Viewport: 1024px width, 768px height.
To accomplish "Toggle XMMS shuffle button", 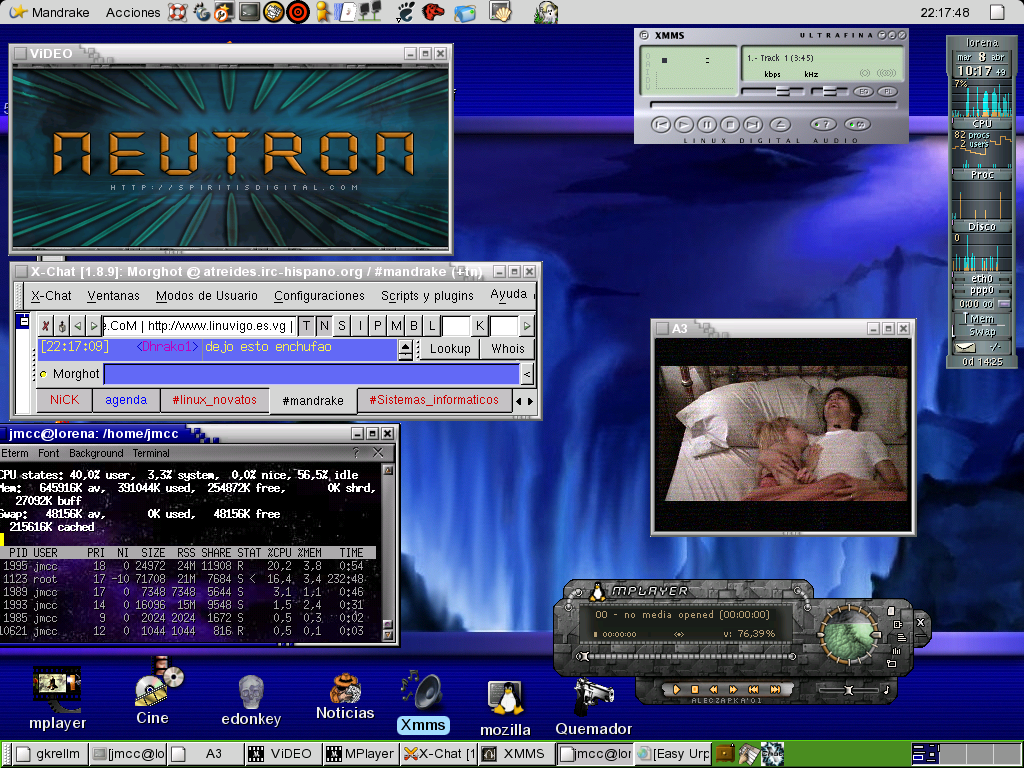I will point(824,124).
